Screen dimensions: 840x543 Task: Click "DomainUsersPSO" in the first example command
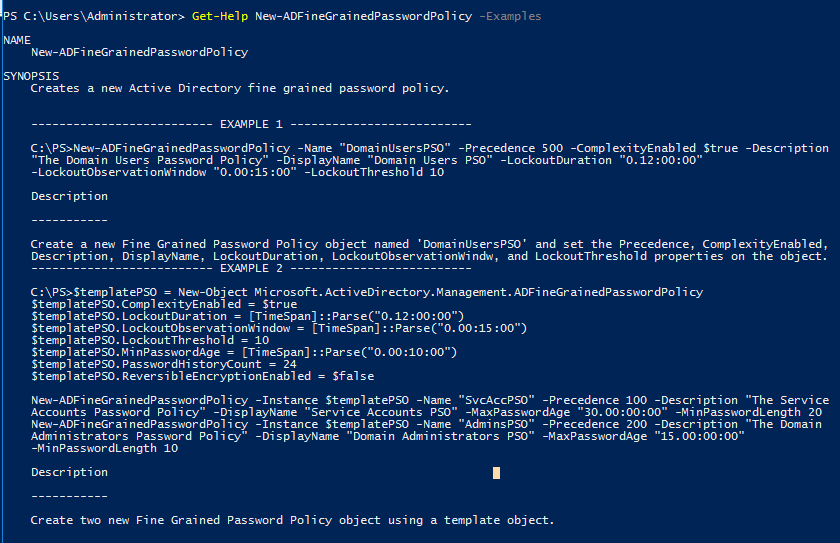point(398,148)
